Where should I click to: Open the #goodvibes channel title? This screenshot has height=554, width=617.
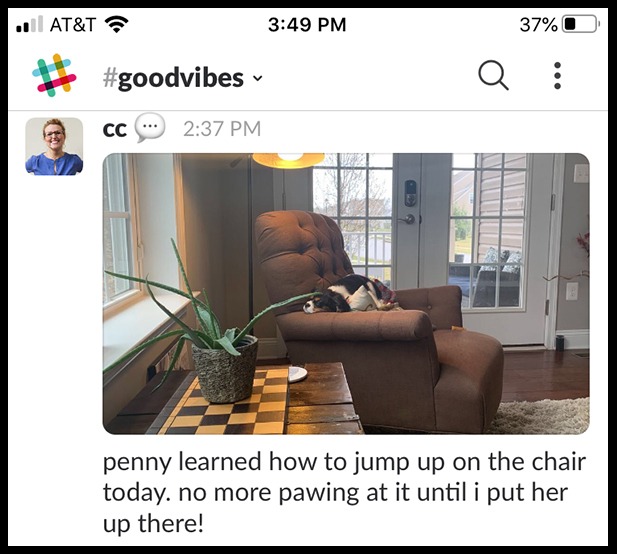tap(173, 78)
